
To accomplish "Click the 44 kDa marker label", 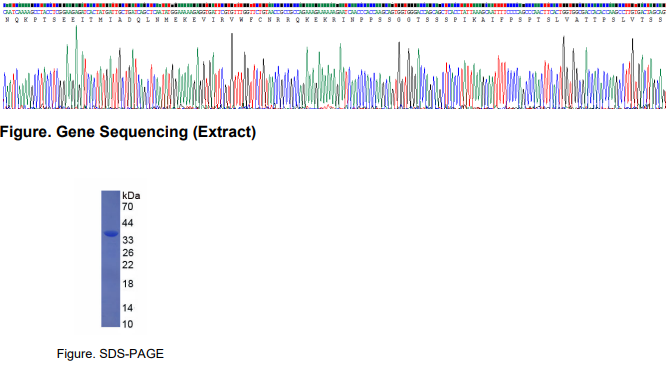I will coord(127,223).
